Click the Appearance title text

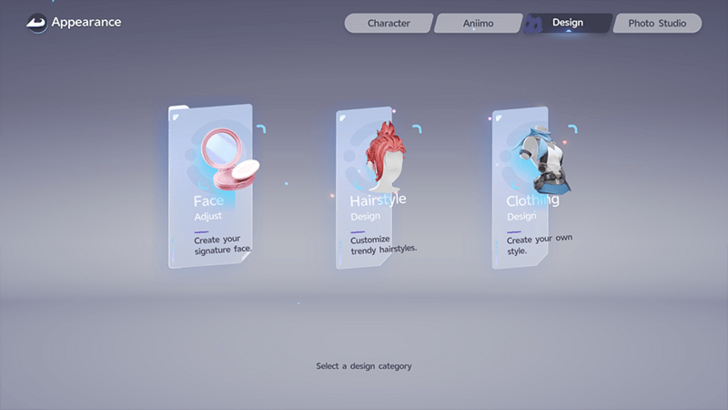(86, 22)
